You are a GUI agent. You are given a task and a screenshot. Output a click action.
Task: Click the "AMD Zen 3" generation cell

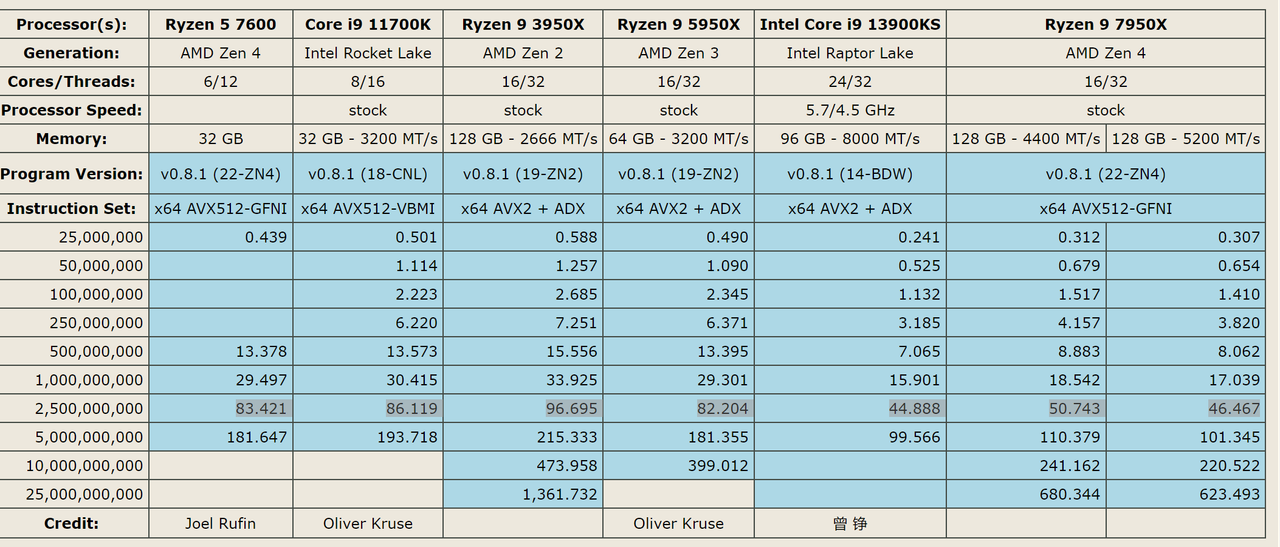click(x=679, y=53)
